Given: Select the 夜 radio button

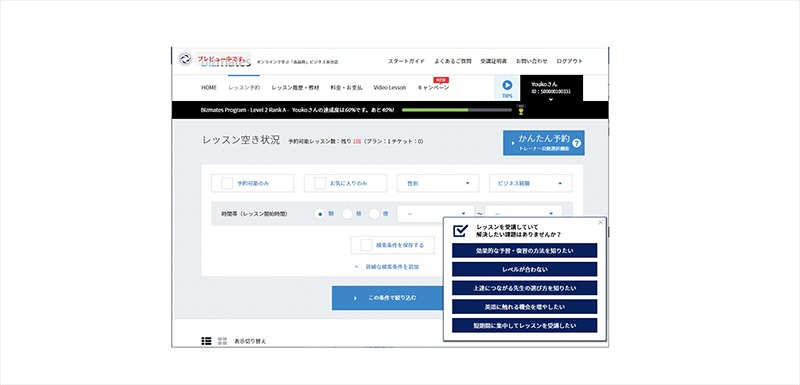Looking at the screenshot, I should pyautogui.click(x=374, y=214).
